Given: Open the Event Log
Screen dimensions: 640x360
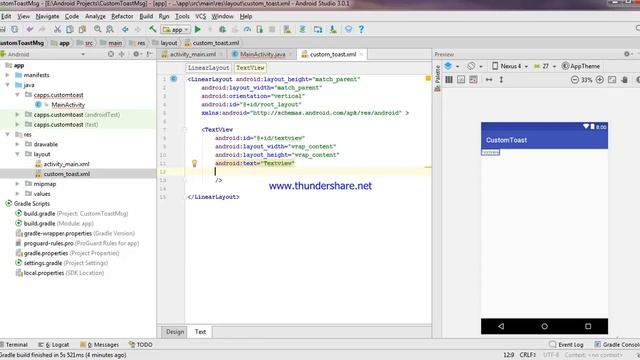Looking at the screenshot, I should [567, 344].
